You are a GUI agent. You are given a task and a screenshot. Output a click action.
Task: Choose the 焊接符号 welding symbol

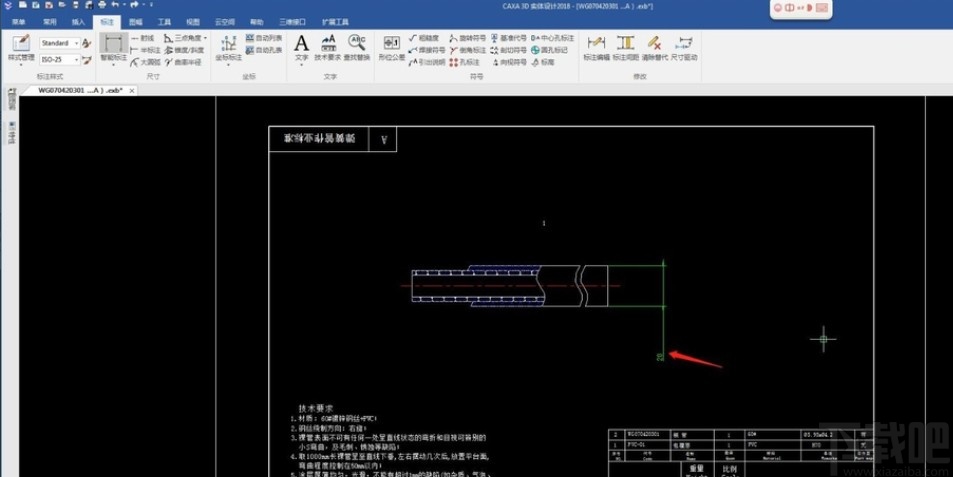tap(427, 50)
